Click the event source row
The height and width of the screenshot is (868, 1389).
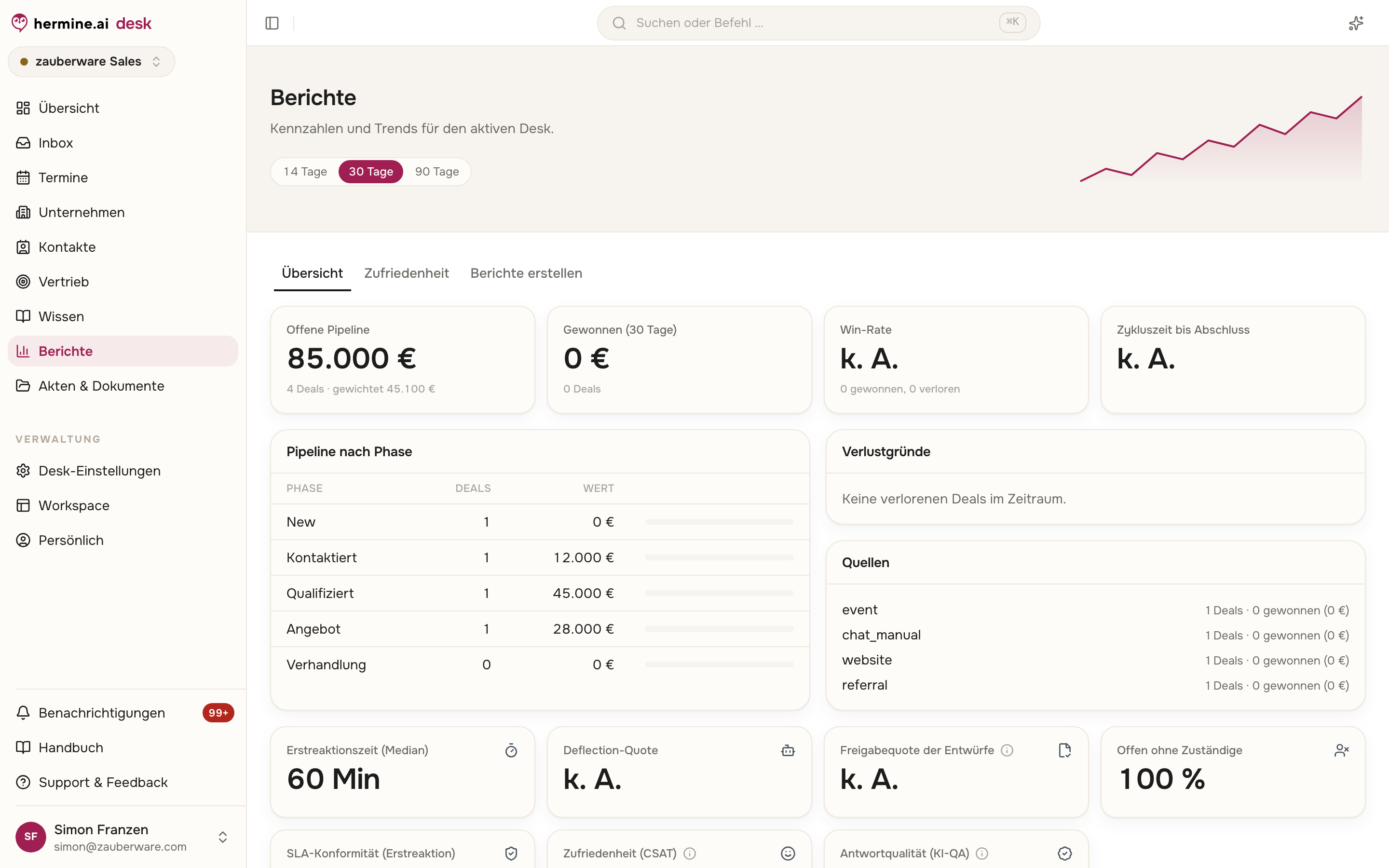[1095, 610]
